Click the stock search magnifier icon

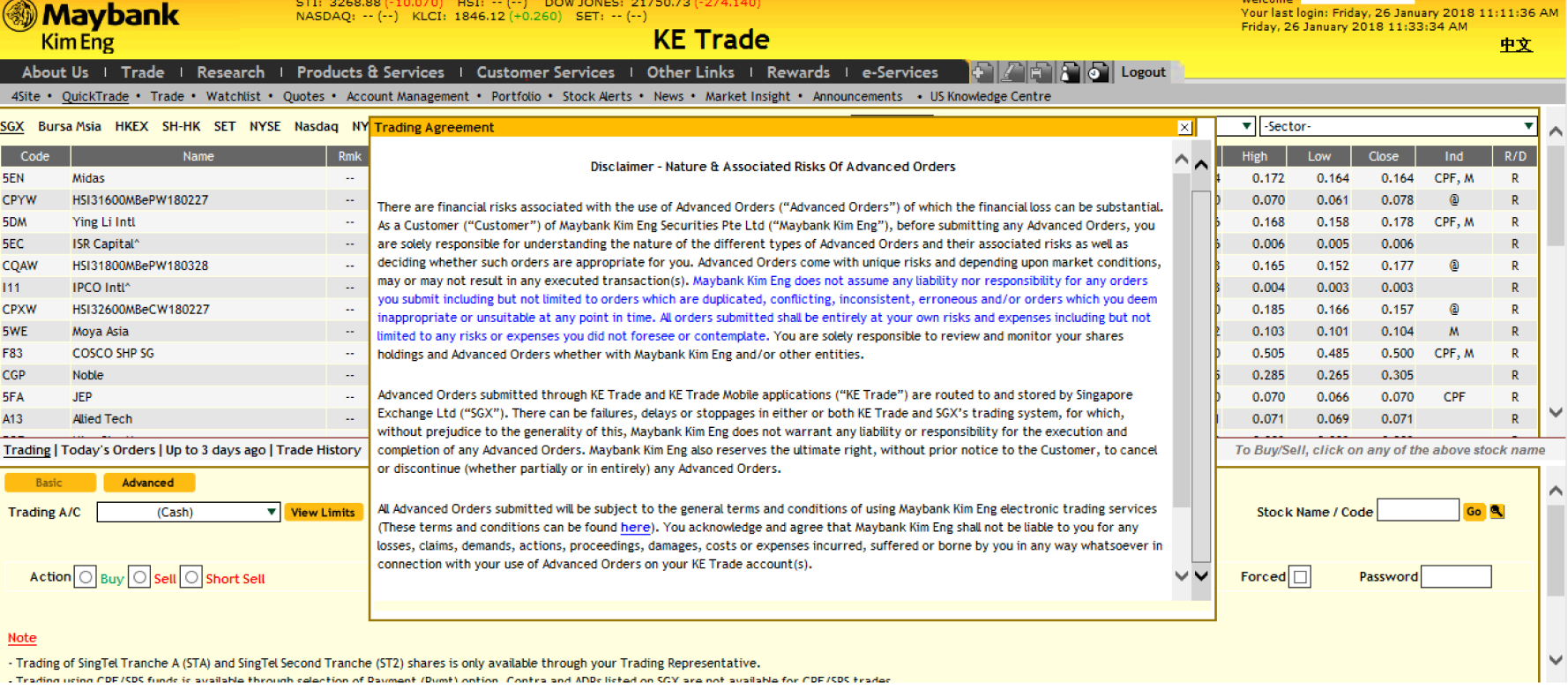coord(1497,512)
